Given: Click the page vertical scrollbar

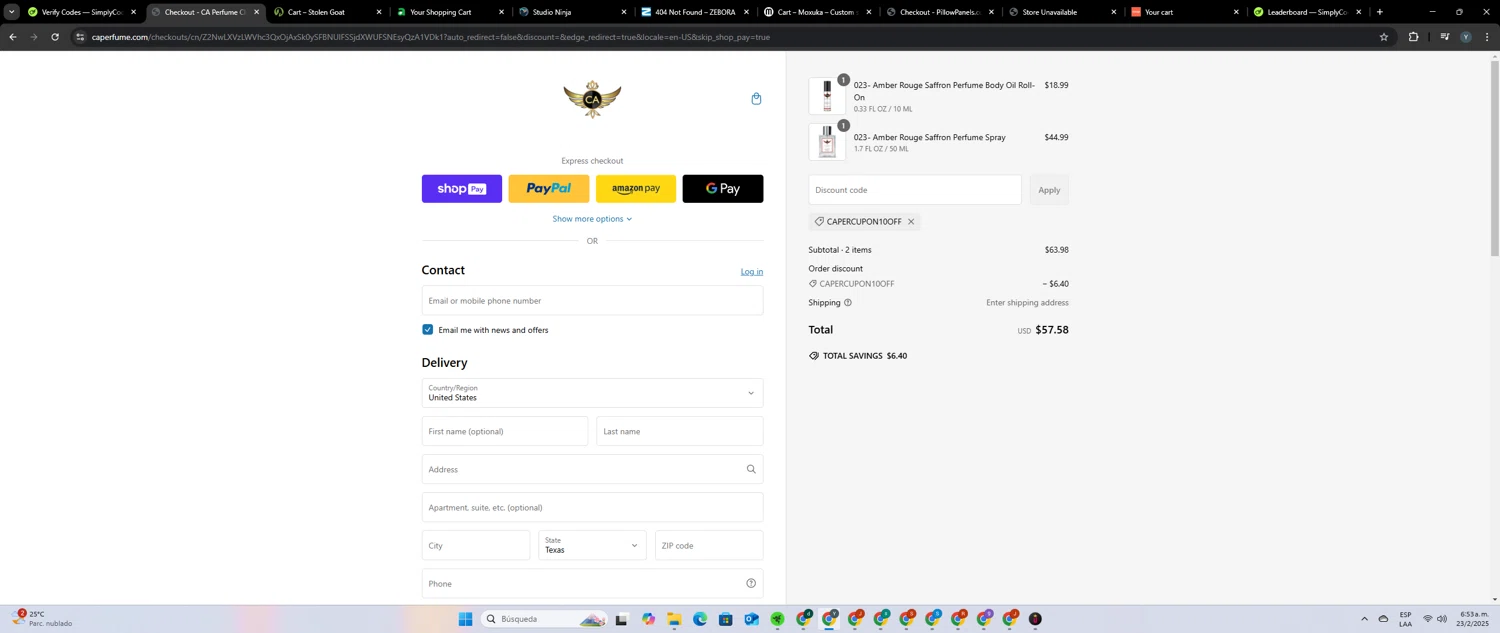Looking at the screenshot, I should (x=1495, y=160).
